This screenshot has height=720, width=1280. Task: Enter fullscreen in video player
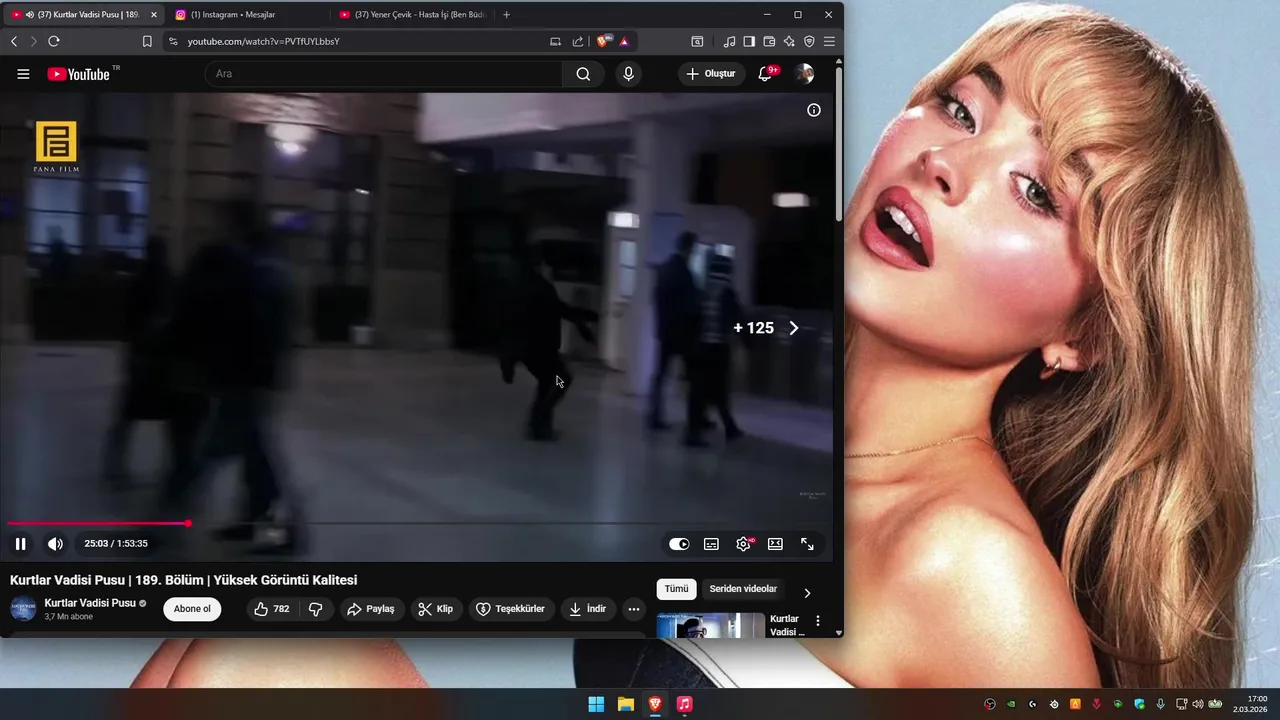coord(807,544)
